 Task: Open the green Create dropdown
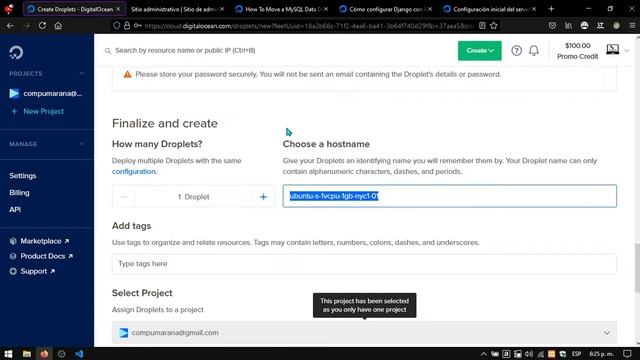pyautogui.click(x=480, y=51)
